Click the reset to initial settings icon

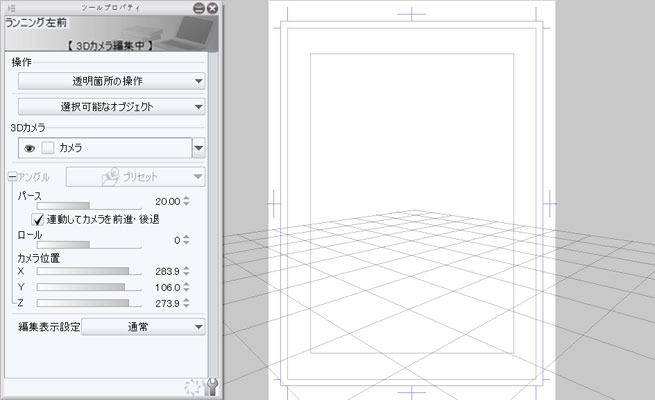[x=193, y=387]
